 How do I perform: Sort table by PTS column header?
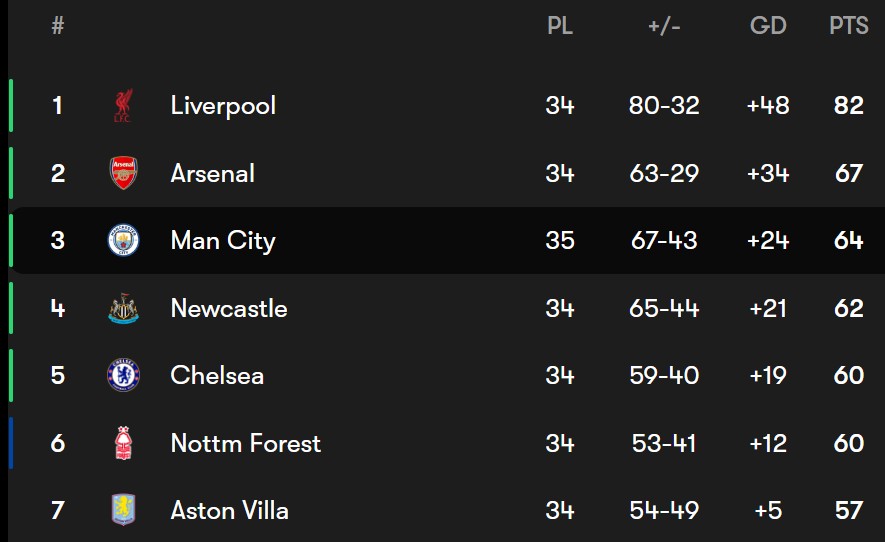click(x=848, y=25)
